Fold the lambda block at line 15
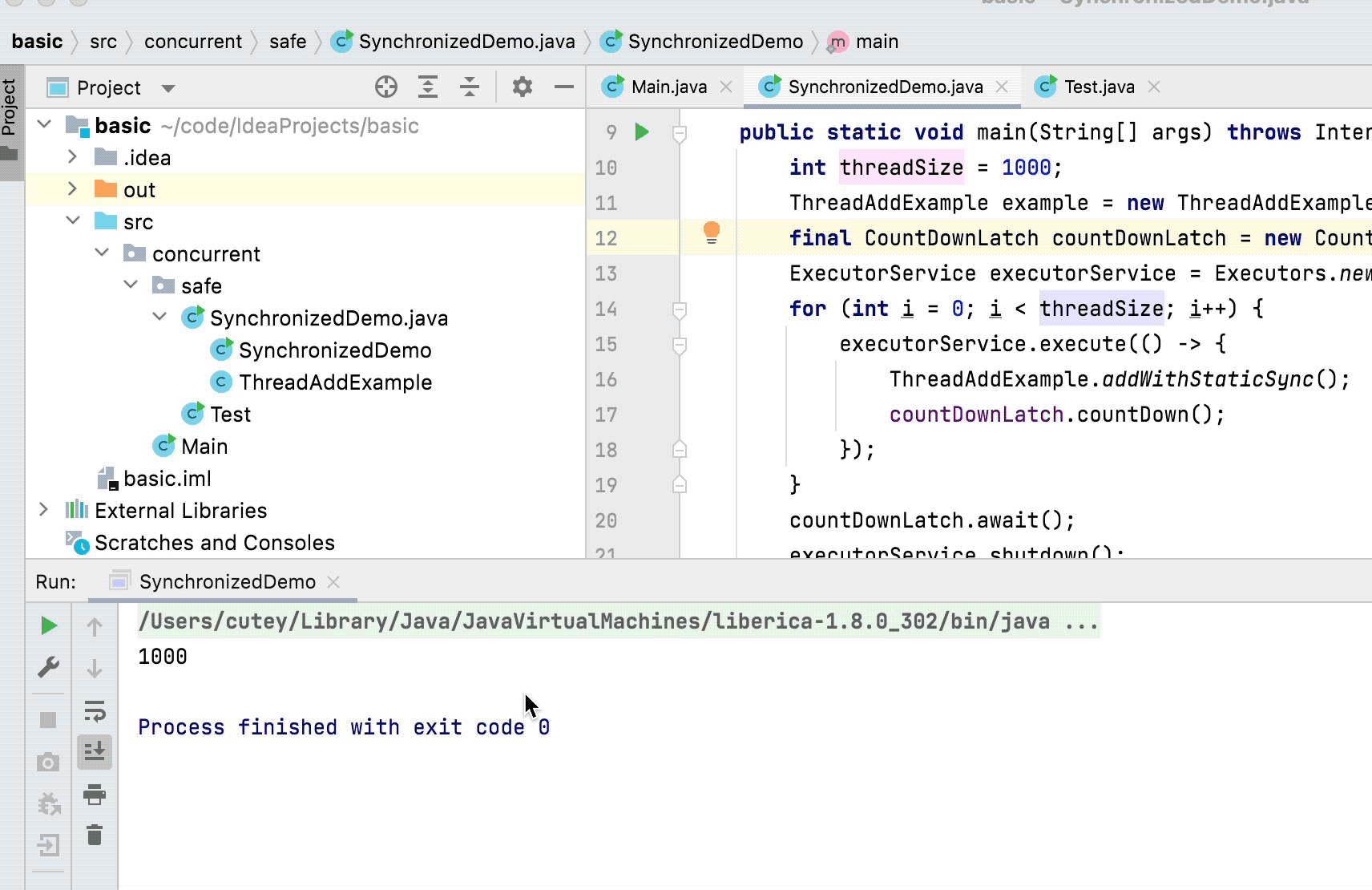Viewport: 1372px width, 890px height. [680, 346]
